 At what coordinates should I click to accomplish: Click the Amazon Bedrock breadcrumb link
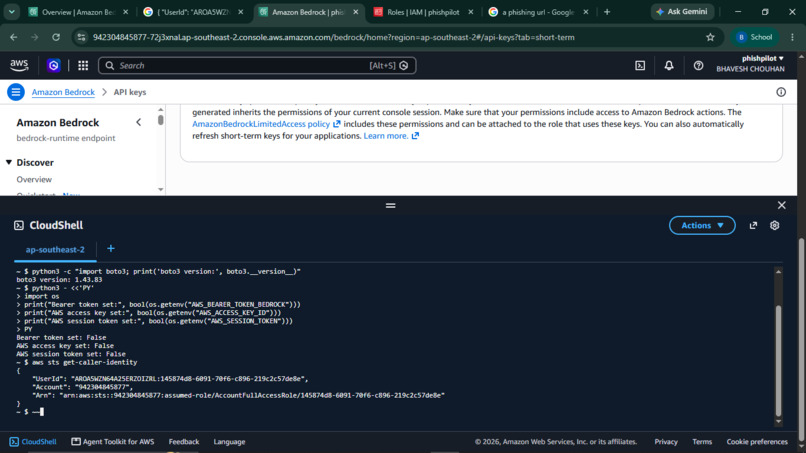click(63, 92)
